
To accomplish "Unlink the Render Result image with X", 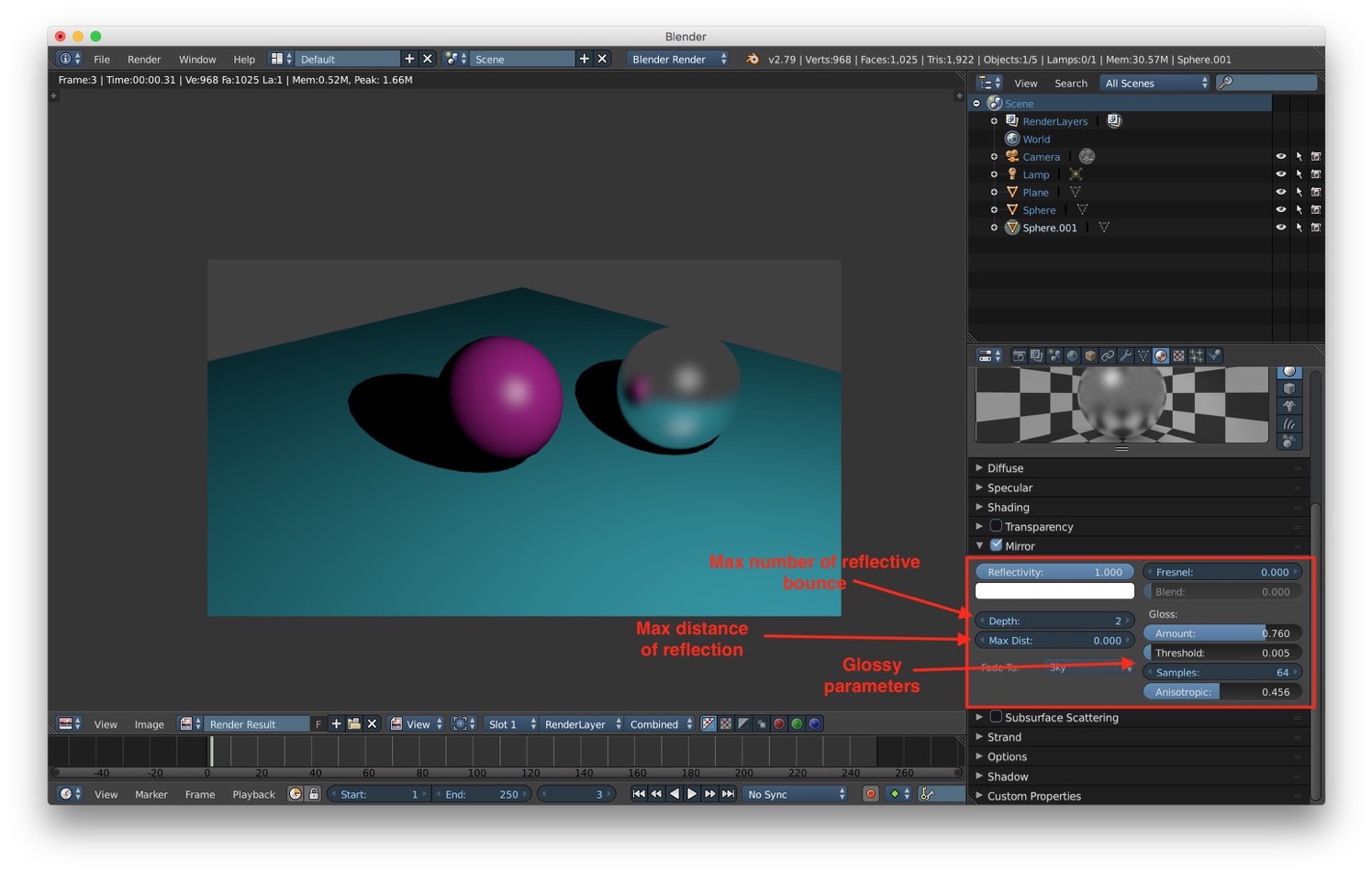I will click(x=372, y=723).
